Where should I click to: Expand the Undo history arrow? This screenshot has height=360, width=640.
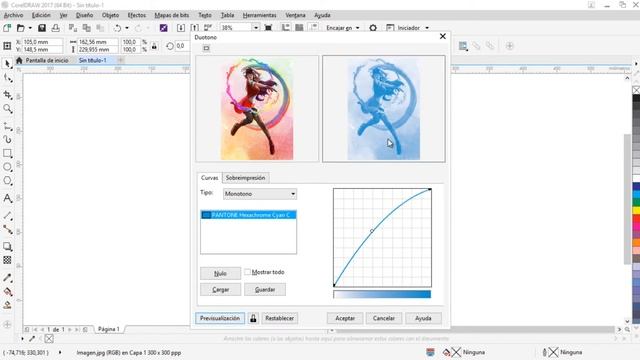pyautogui.click(x=127, y=28)
